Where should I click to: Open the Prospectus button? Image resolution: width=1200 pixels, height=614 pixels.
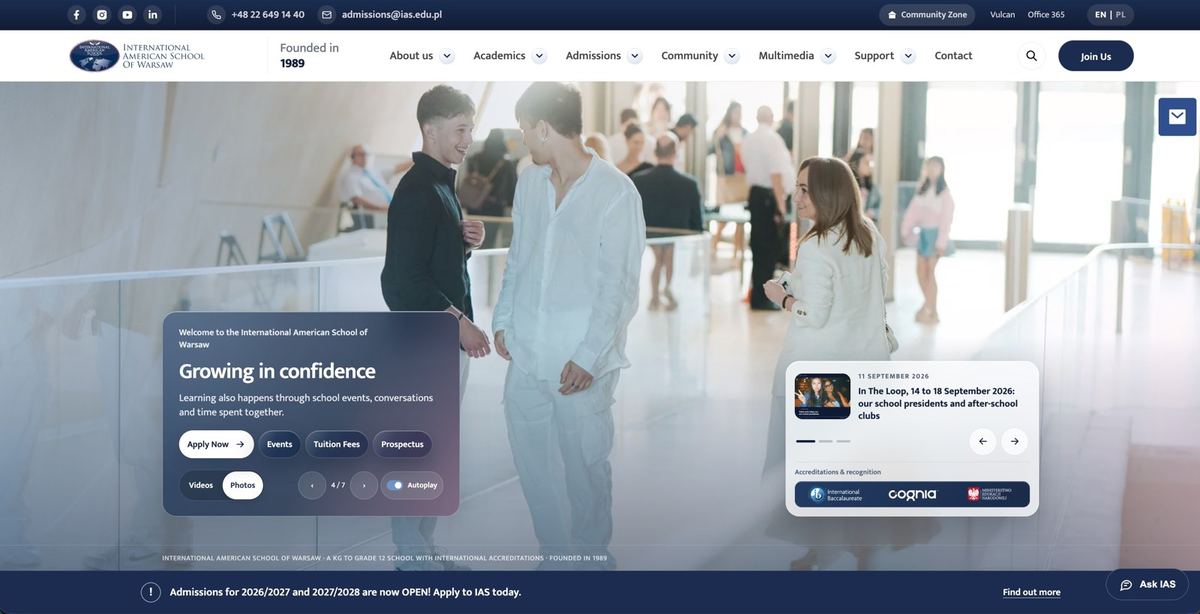click(x=403, y=444)
